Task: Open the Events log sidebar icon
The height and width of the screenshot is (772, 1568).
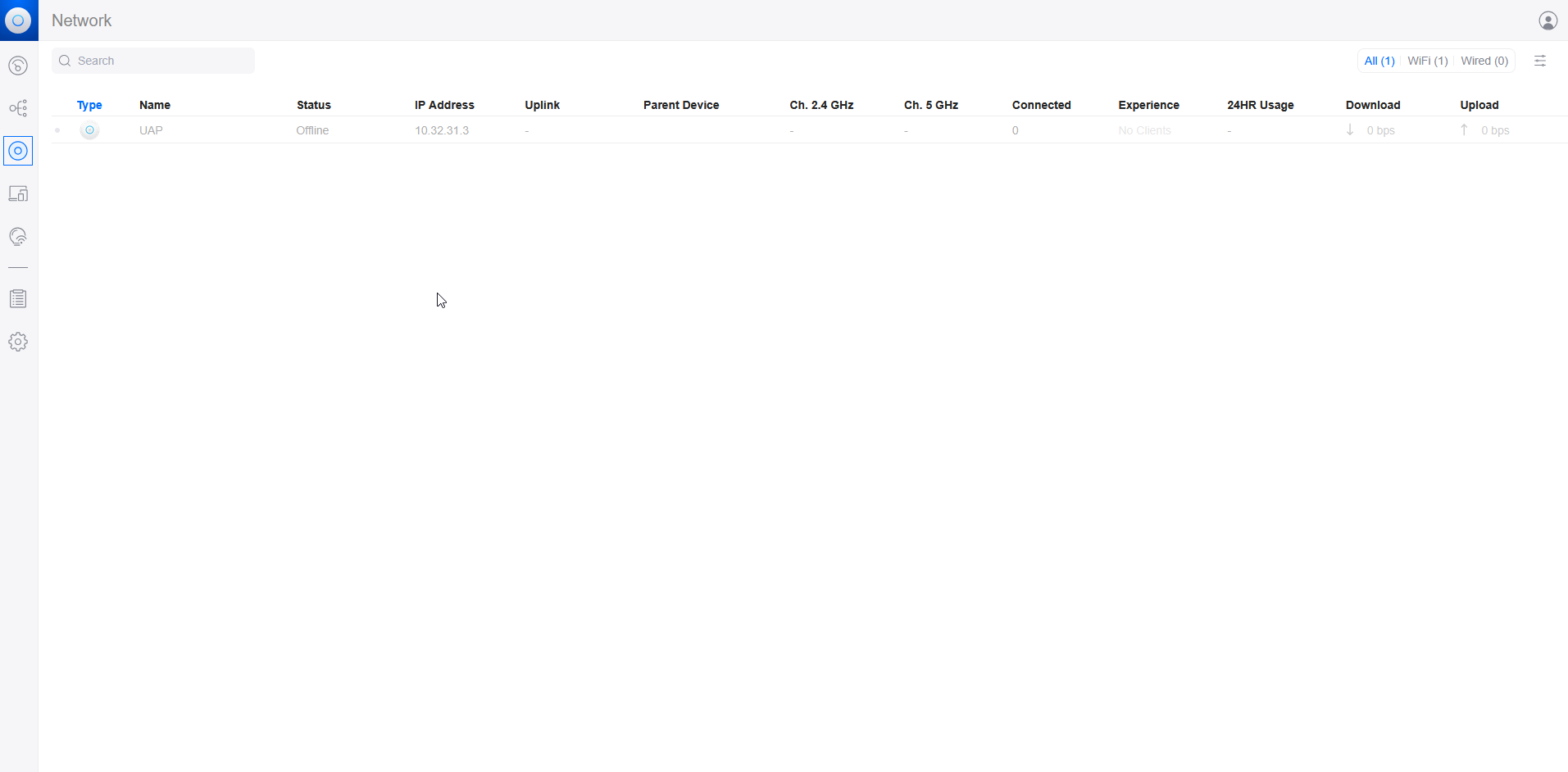Action: click(18, 299)
